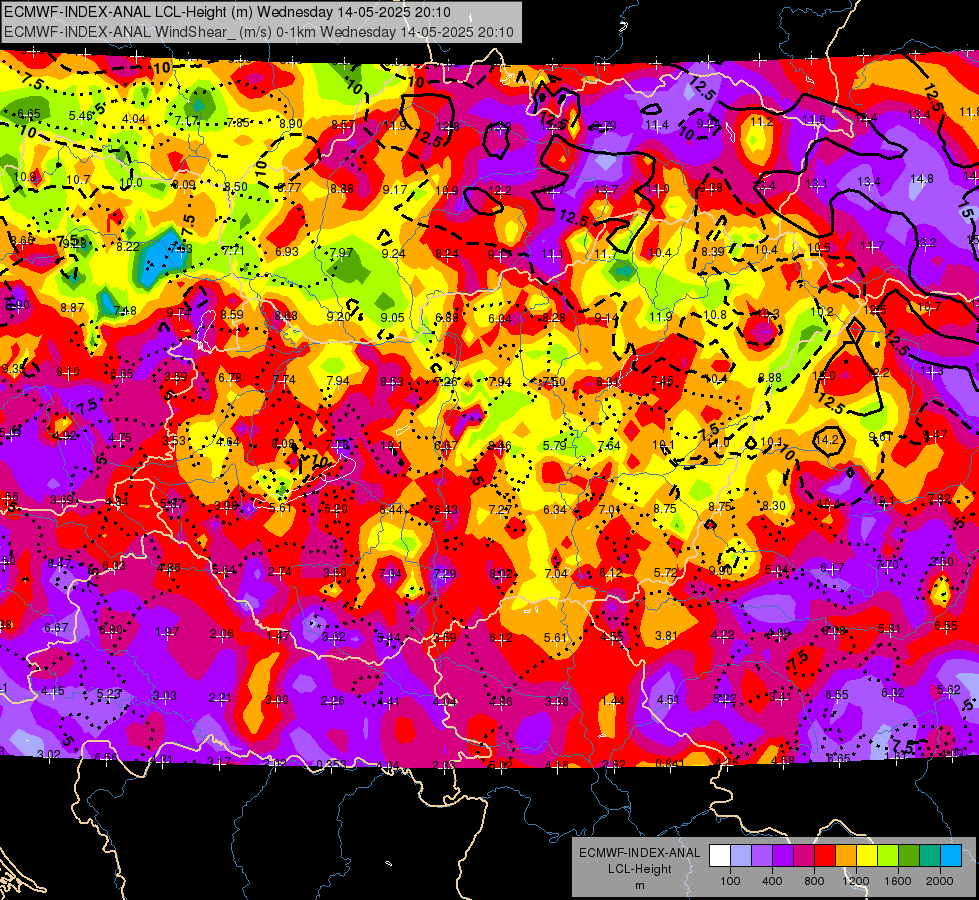The height and width of the screenshot is (900, 979).
Task: Click the vivid violet legend swatch right of 400
Action: click(x=783, y=856)
